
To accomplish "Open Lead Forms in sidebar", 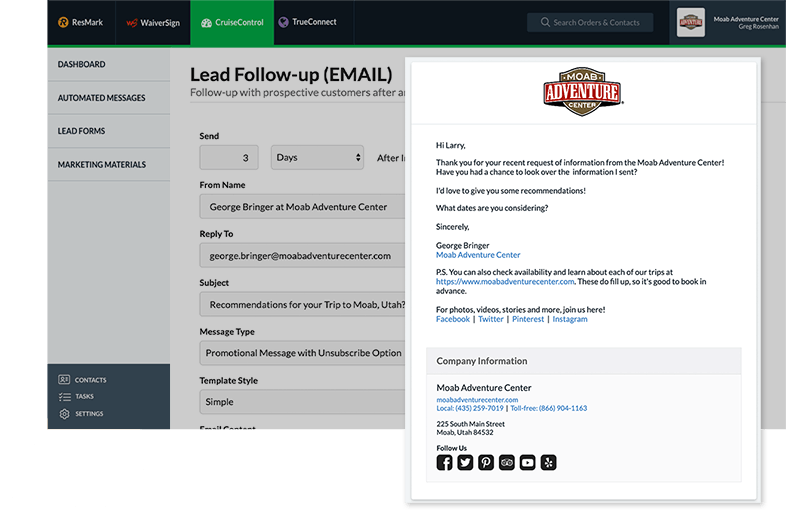I will click(x=109, y=131).
